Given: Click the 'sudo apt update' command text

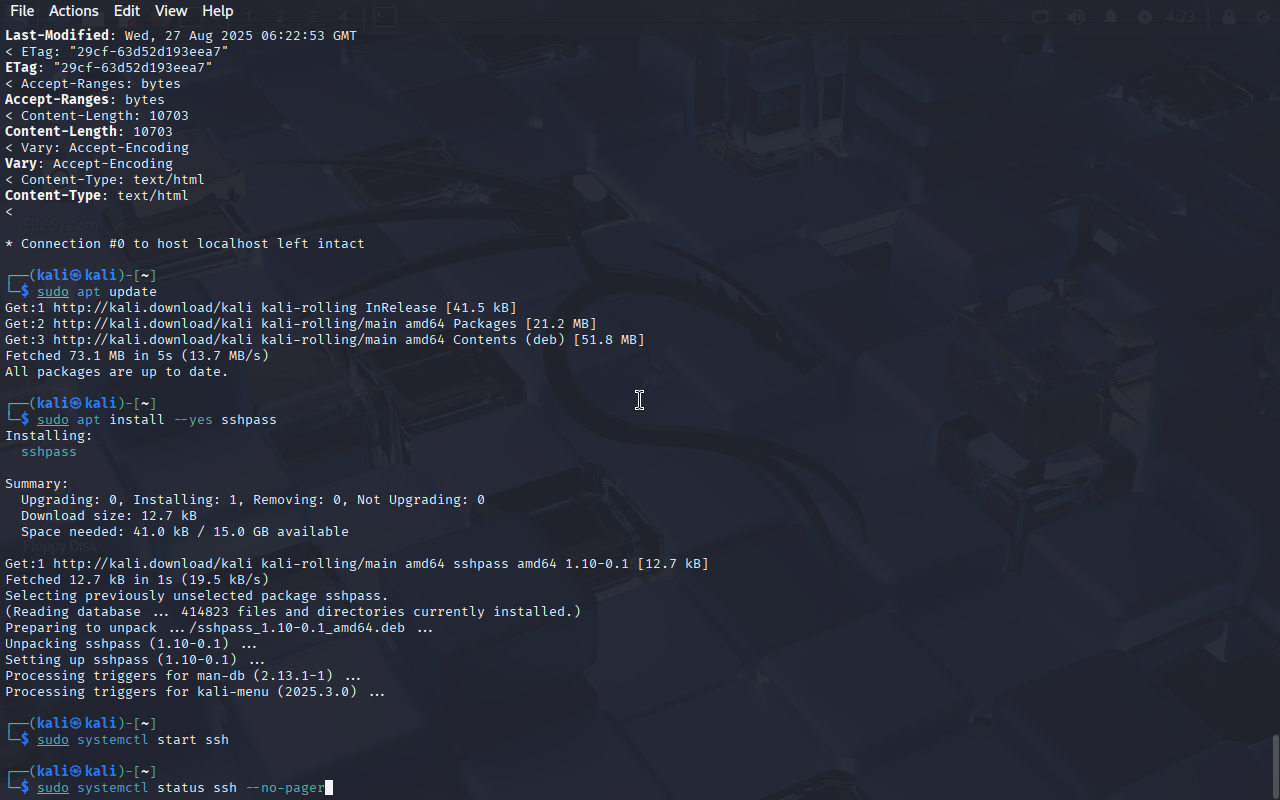Looking at the screenshot, I should 97,292.
